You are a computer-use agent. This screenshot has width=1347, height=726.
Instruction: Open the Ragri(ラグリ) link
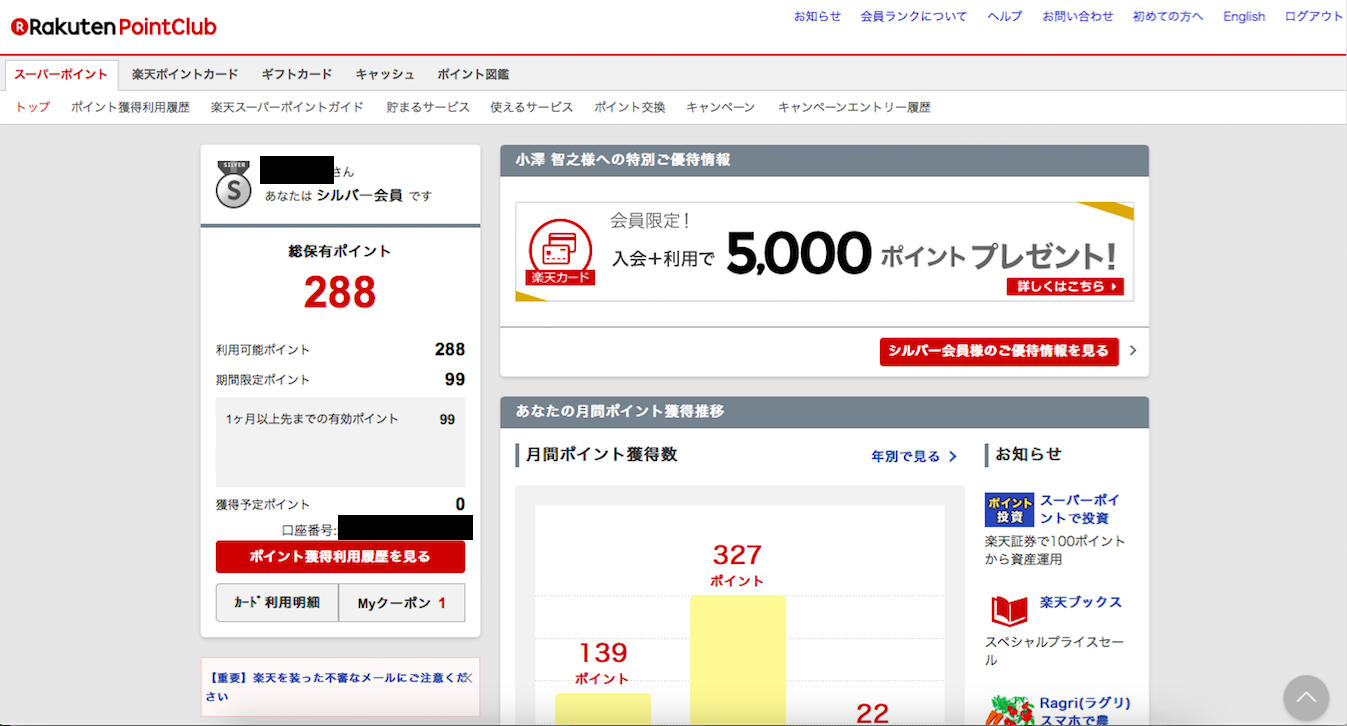click(1085, 711)
